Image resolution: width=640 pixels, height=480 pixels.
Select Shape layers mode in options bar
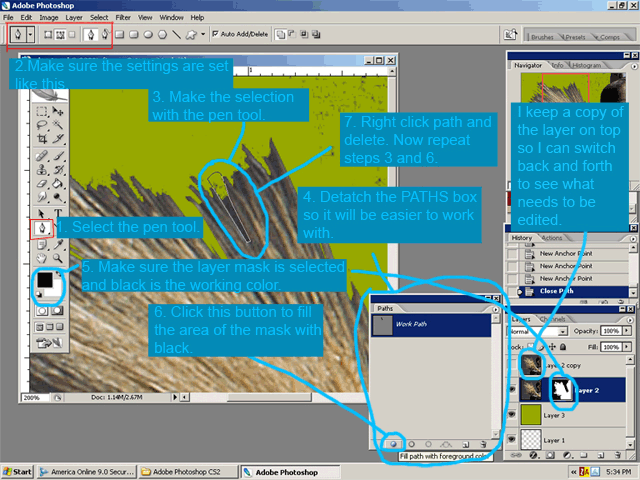click(x=48, y=35)
